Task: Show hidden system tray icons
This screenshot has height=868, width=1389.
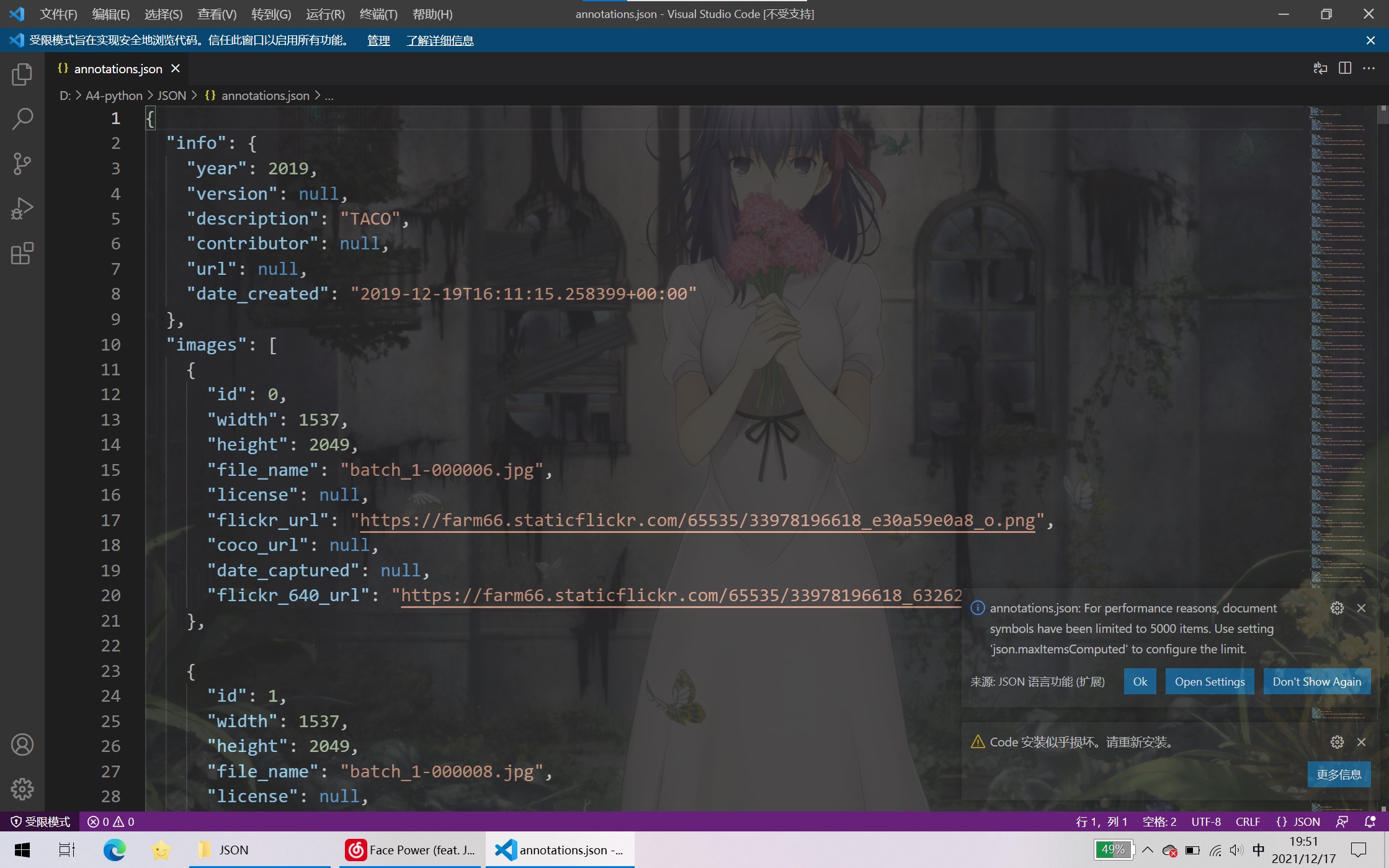Action: point(1148,850)
